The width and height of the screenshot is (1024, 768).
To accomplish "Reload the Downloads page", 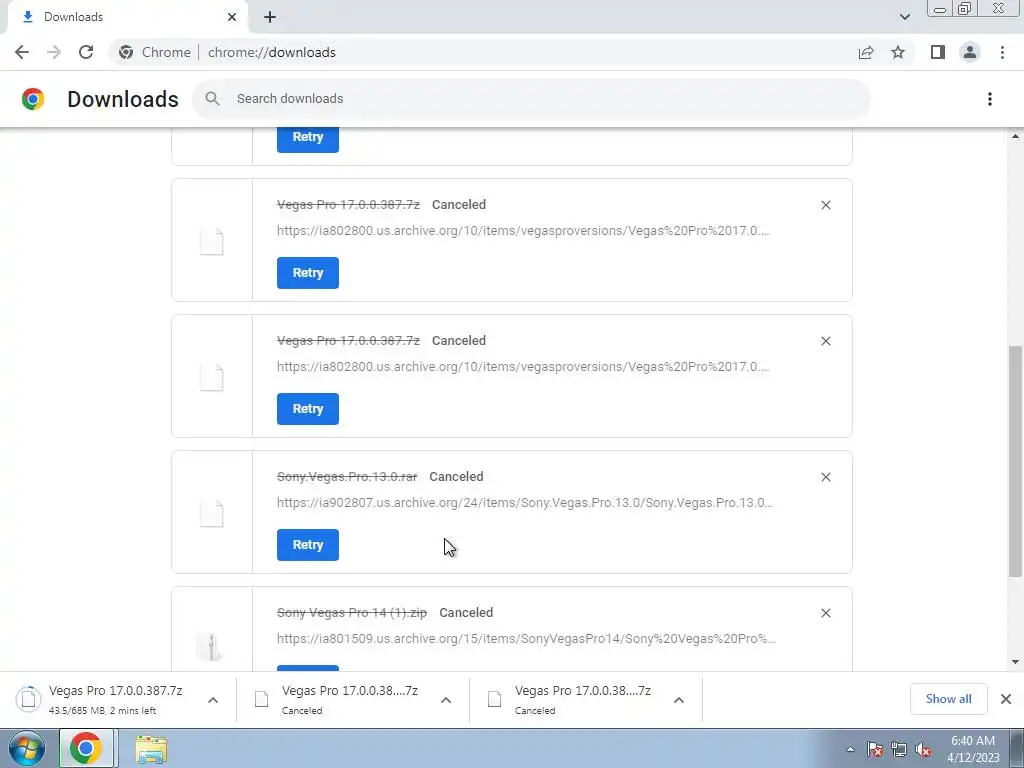I will (x=86, y=52).
